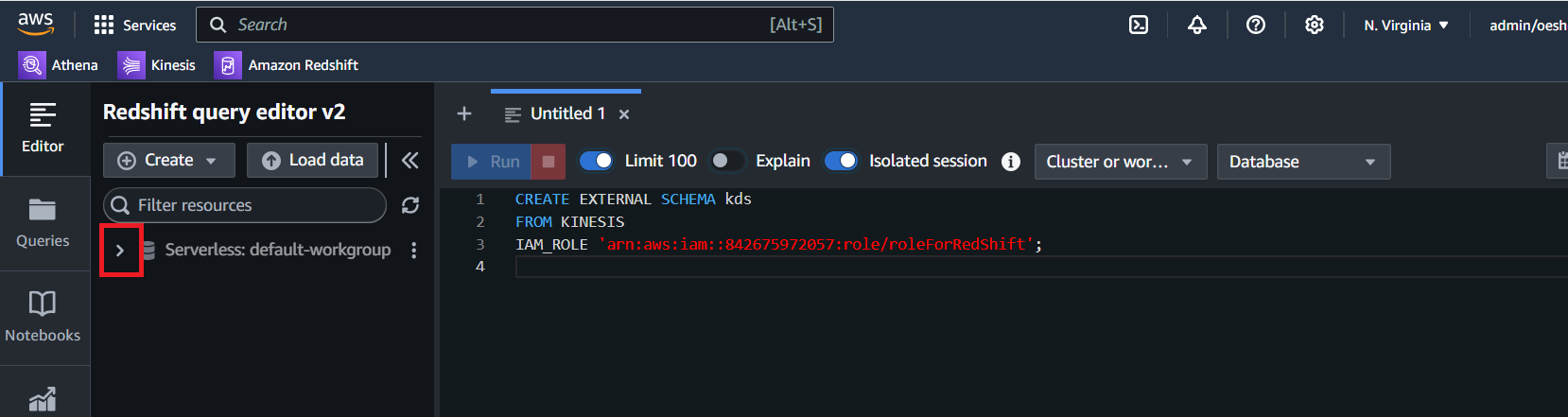This screenshot has height=417, width=1568.
Task: Open the Athena service shortcut
Action: pos(59,64)
